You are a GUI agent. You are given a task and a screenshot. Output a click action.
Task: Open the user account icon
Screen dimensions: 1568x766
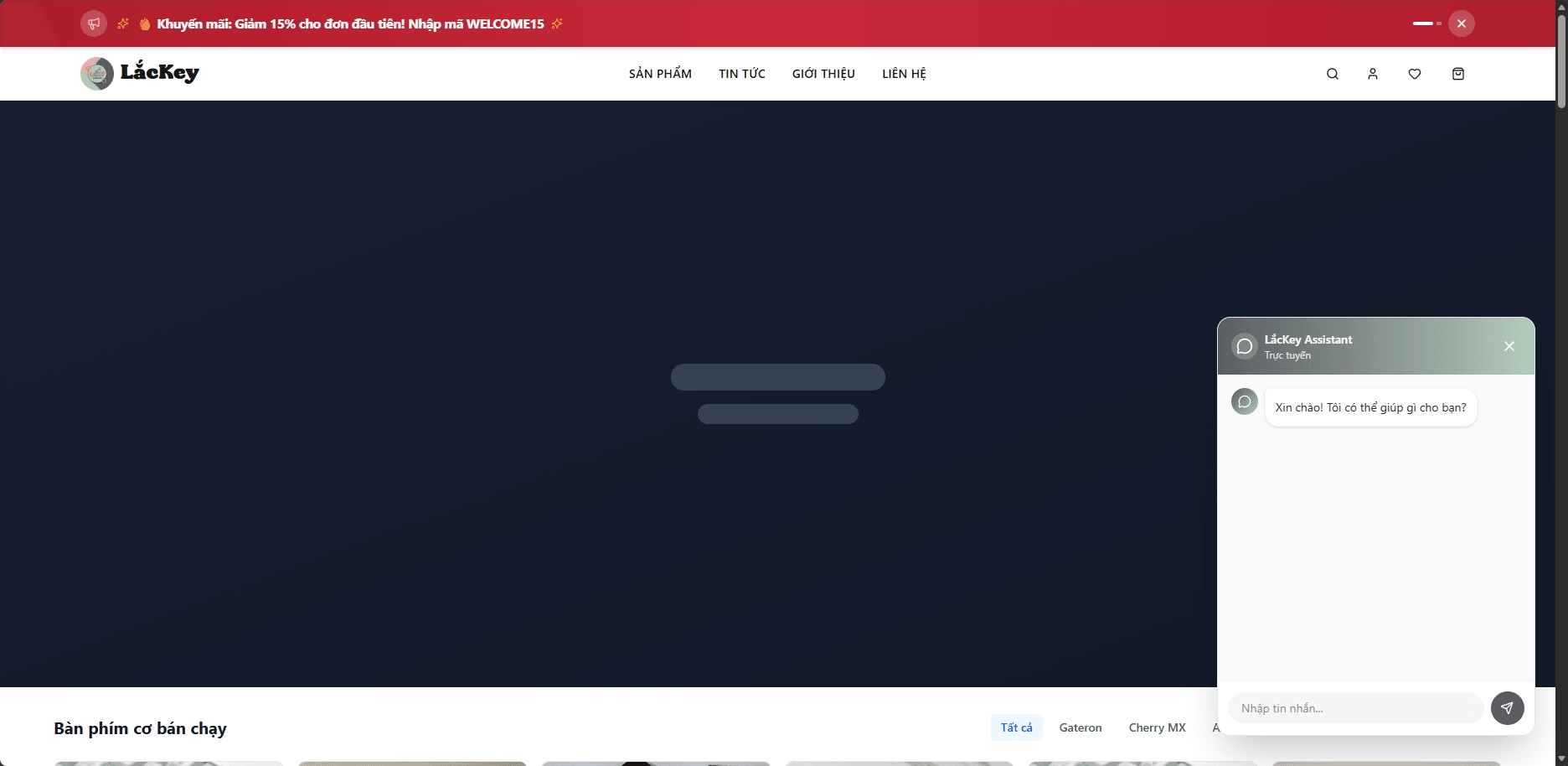coord(1373,74)
